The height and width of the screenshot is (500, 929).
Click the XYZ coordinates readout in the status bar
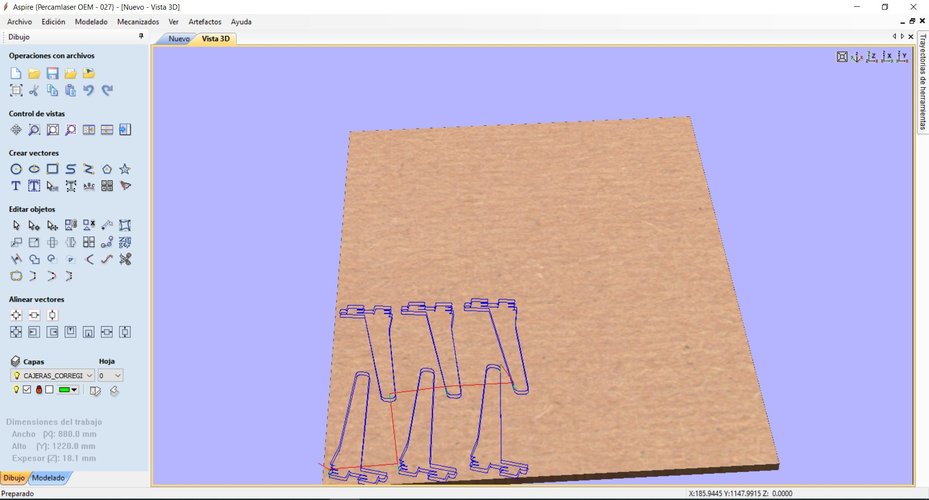point(740,493)
